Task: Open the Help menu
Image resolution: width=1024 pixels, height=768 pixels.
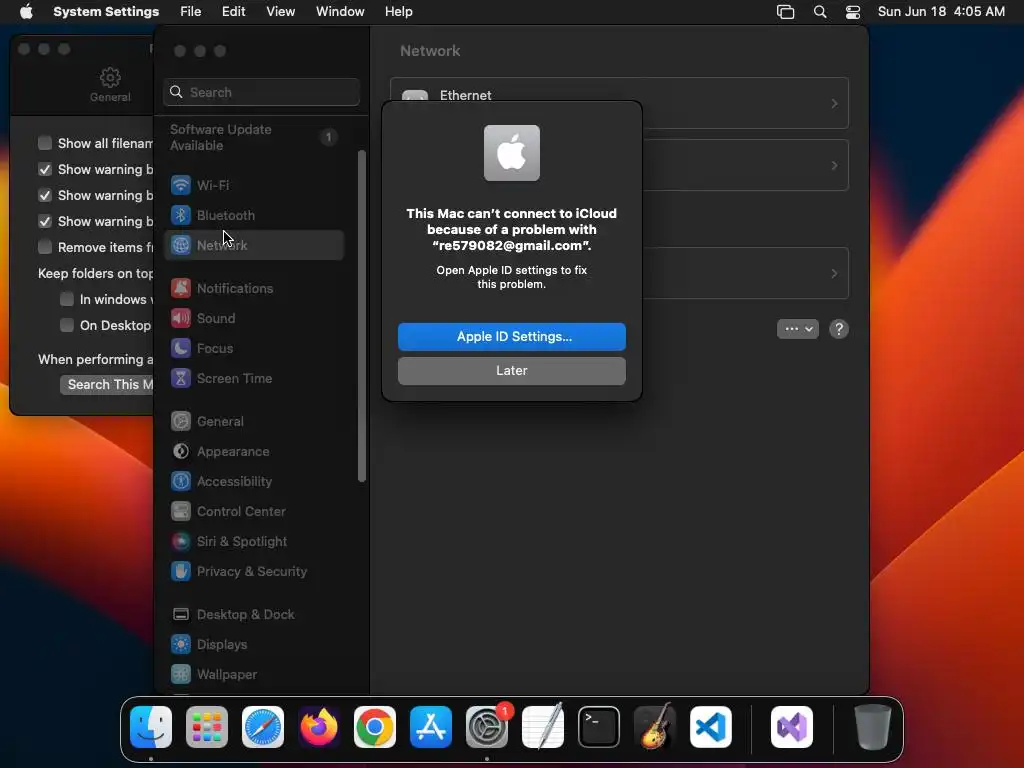Action: [398, 12]
